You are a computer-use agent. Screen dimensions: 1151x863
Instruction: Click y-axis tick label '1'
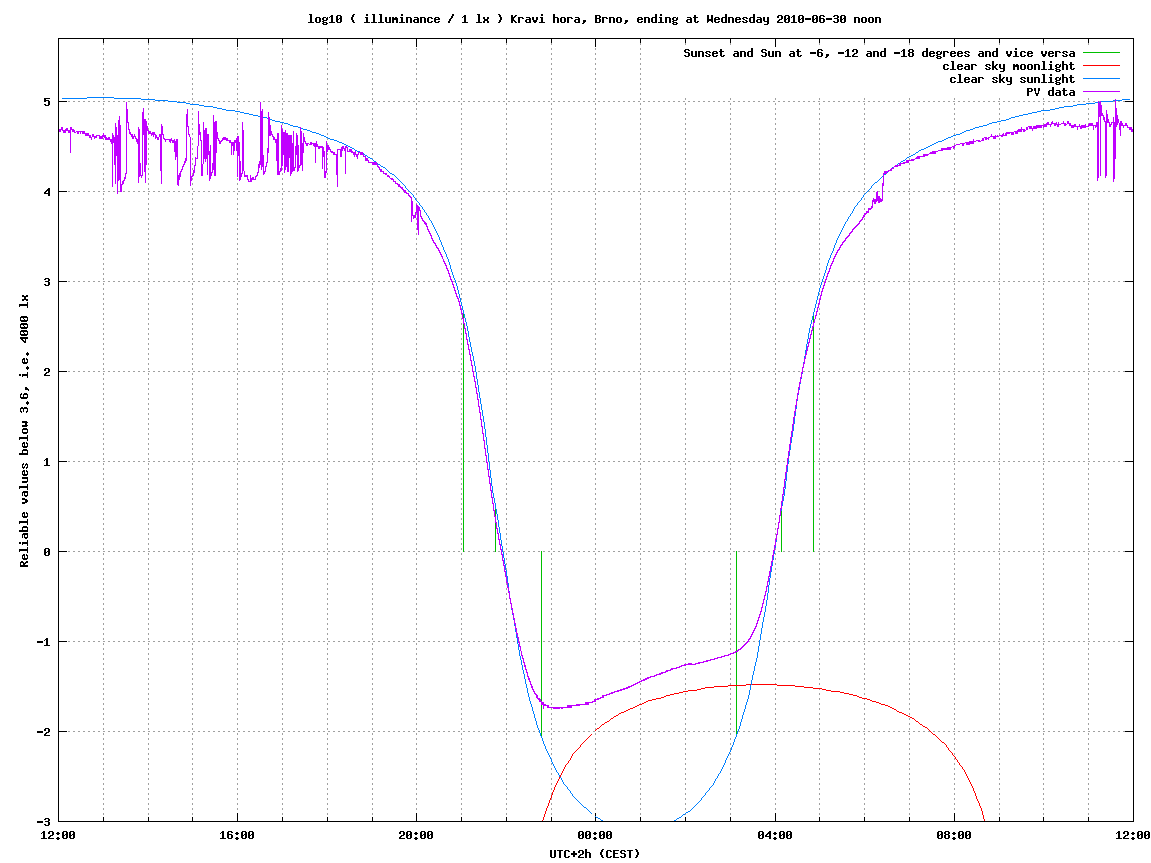47,462
